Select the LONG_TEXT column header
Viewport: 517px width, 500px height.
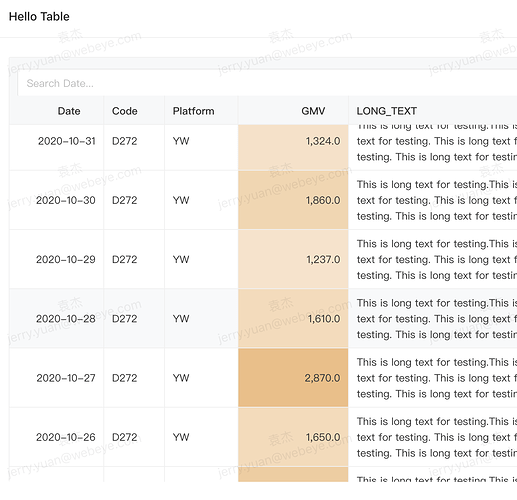click(x=387, y=111)
